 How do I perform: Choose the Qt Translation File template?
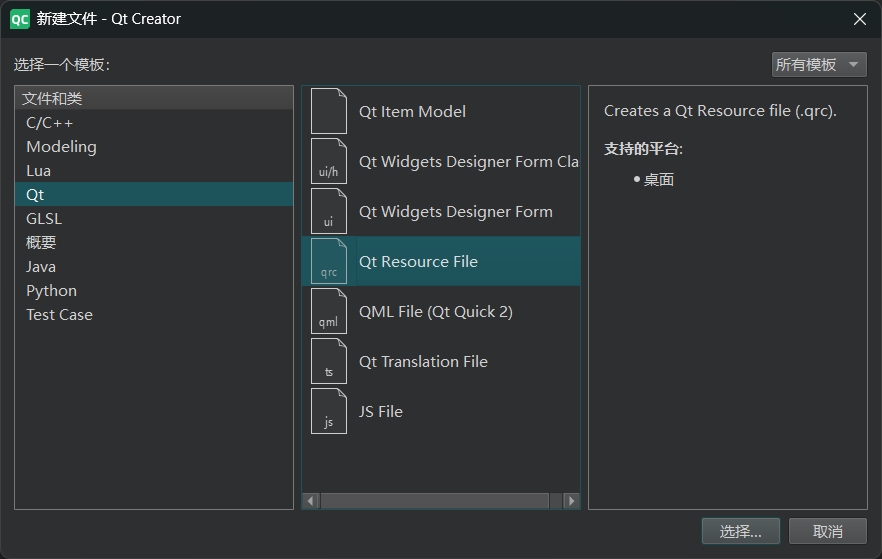click(441, 362)
